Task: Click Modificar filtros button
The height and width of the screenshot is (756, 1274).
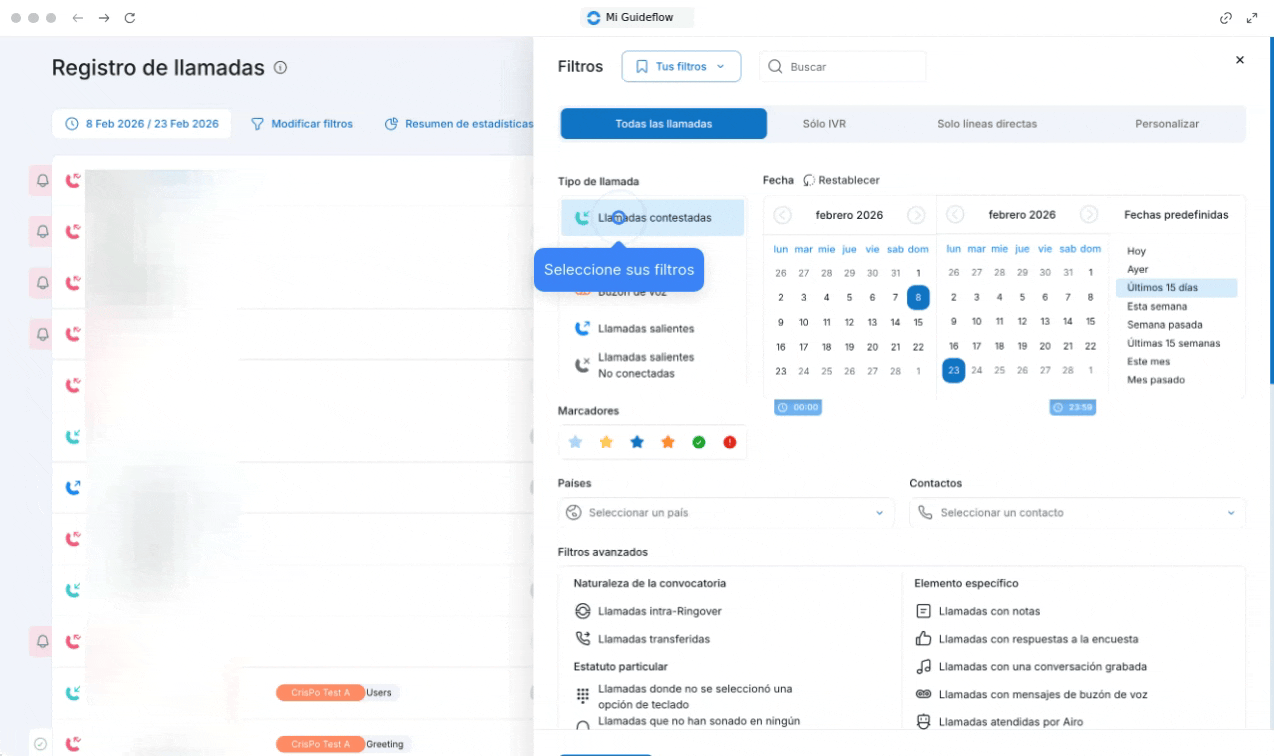Action: (302, 124)
